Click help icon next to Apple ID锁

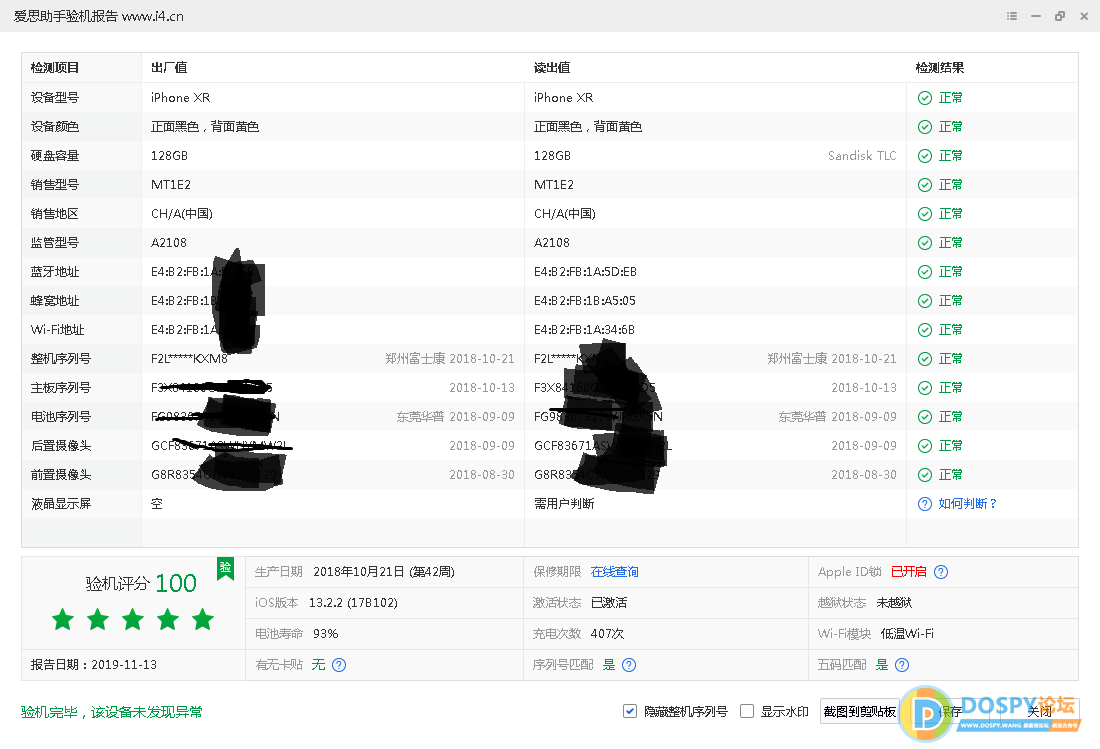tap(941, 572)
